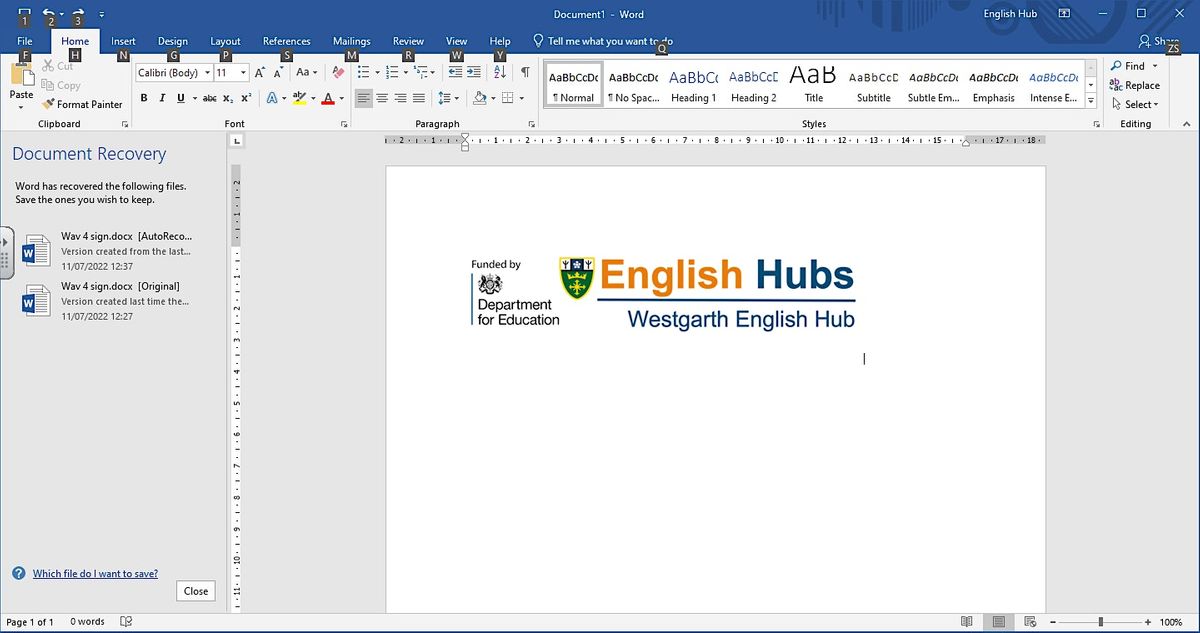Switch to the Mailings ribbon tab
1200x633 pixels.
(x=351, y=41)
